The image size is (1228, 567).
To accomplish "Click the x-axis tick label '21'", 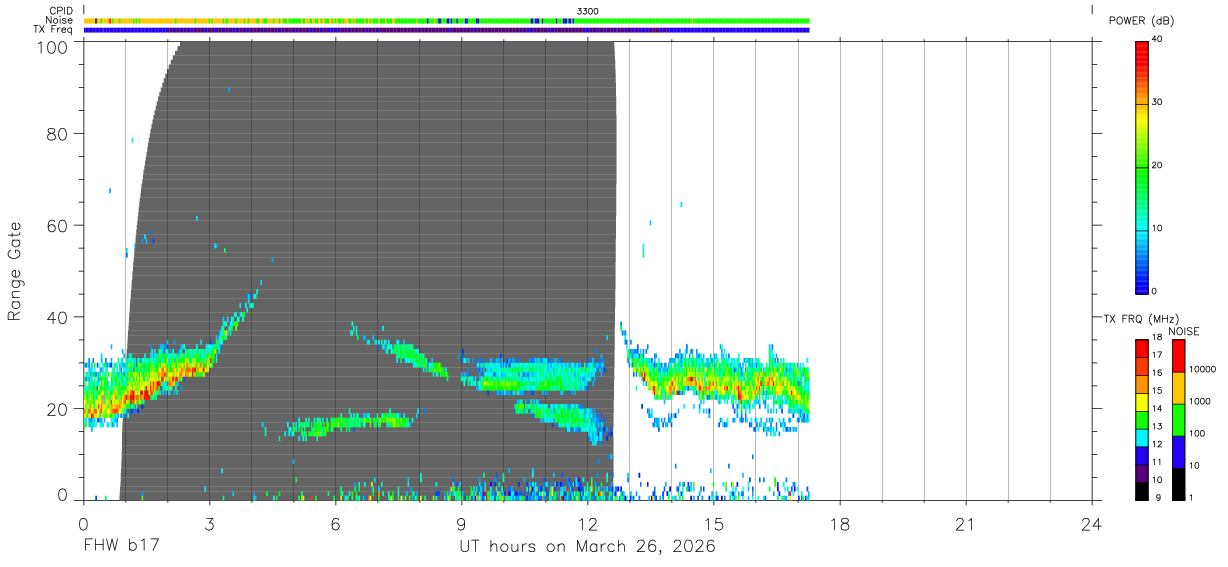I will 966,524.
